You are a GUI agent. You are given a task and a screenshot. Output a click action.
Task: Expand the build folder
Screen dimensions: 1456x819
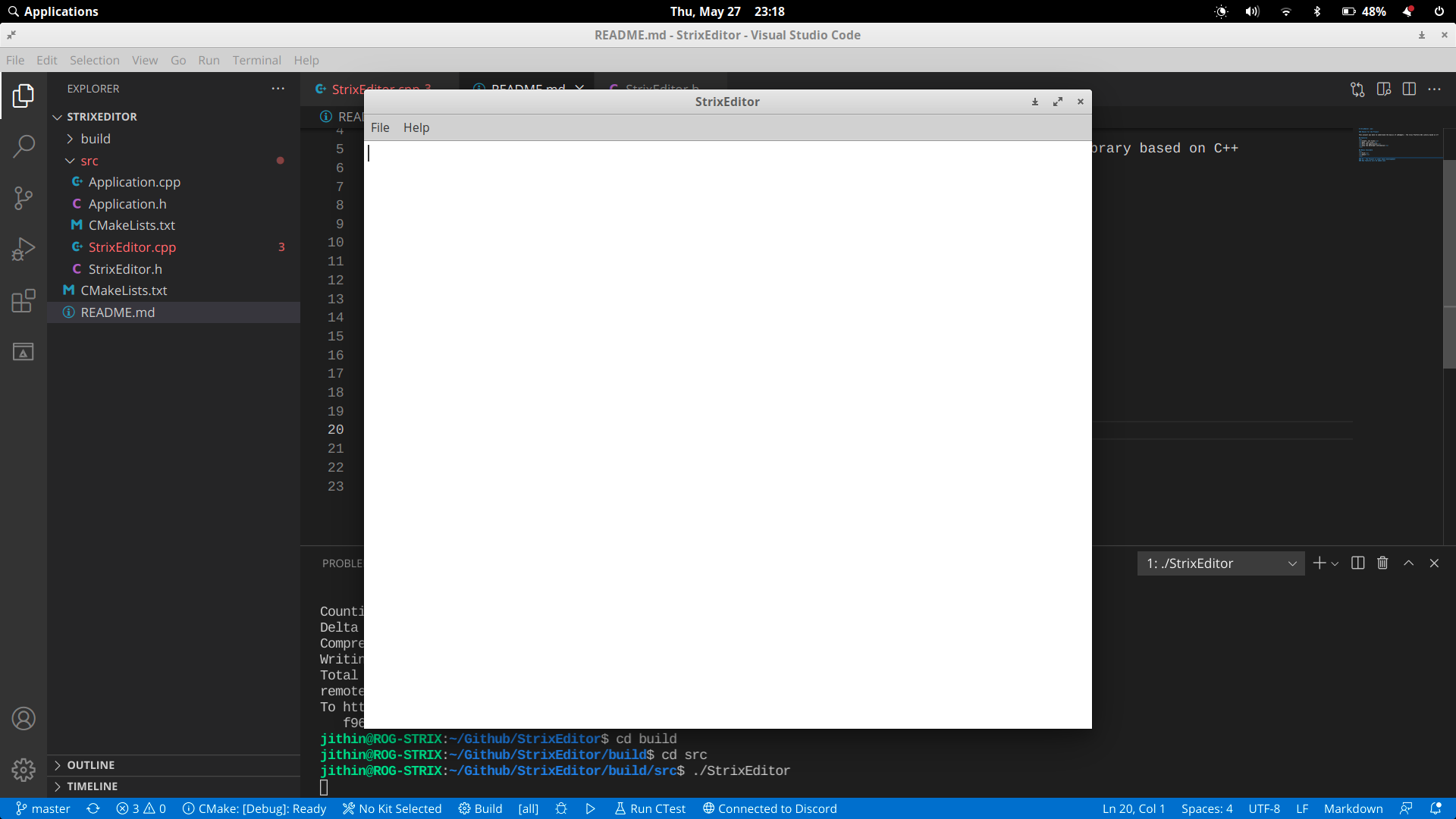pyautogui.click(x=96, y=139)
